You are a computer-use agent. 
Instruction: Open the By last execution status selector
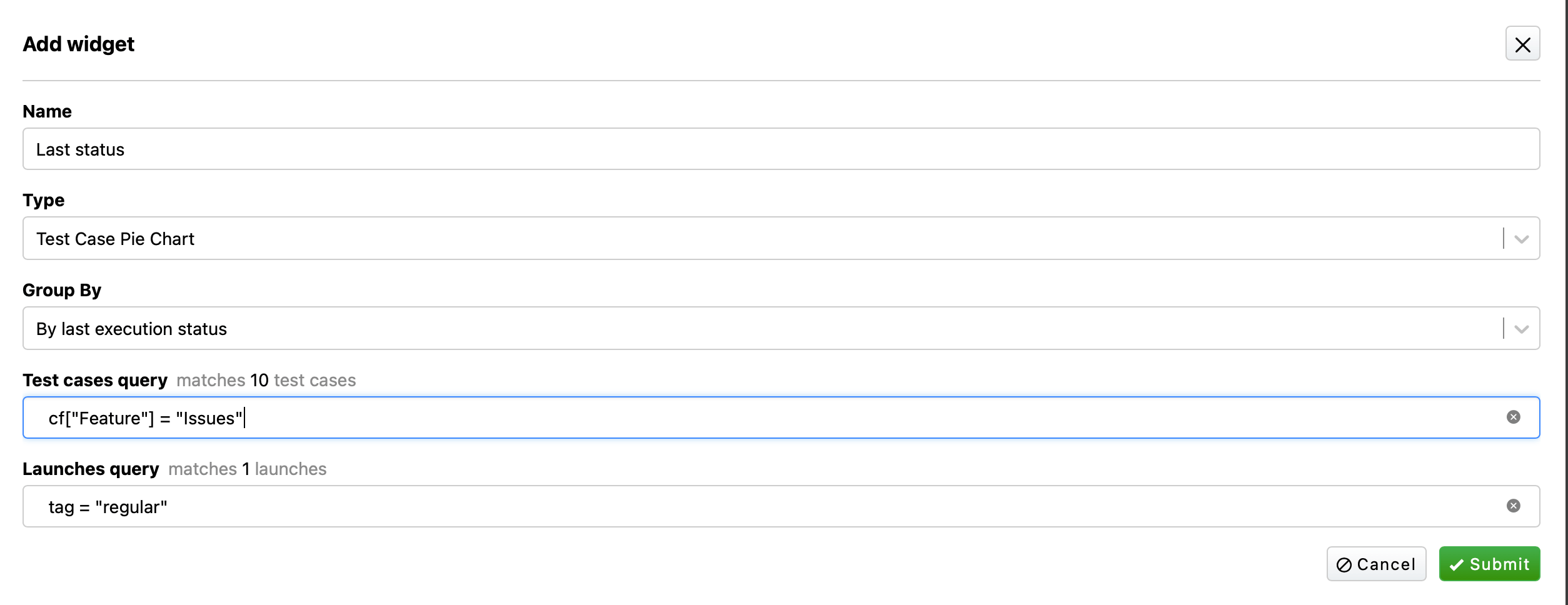pyautogui.click(x=750, y=329)
